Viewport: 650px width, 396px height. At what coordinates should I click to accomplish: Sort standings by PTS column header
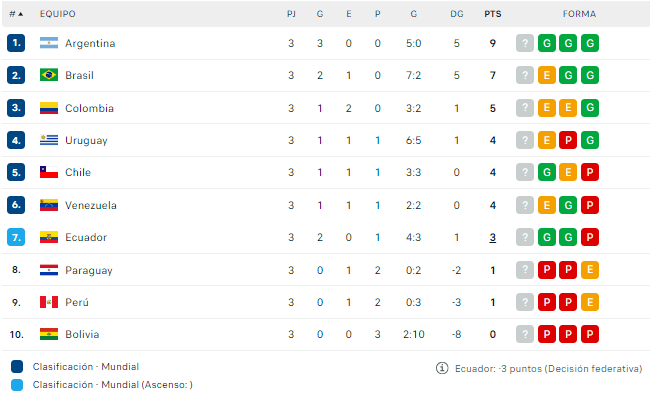pos(492,14)
